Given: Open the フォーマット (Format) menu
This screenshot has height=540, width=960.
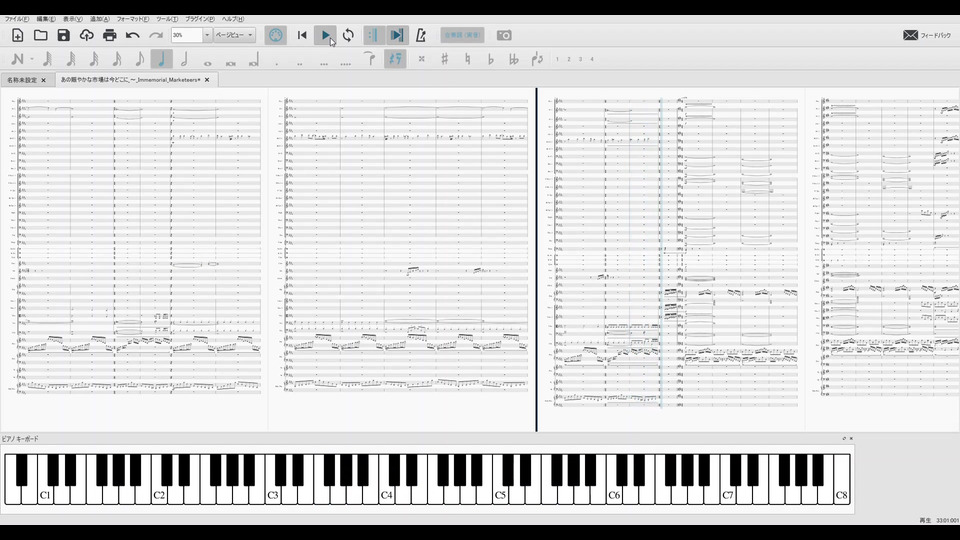Looking at the screenshot, I should tap(133, 19).
